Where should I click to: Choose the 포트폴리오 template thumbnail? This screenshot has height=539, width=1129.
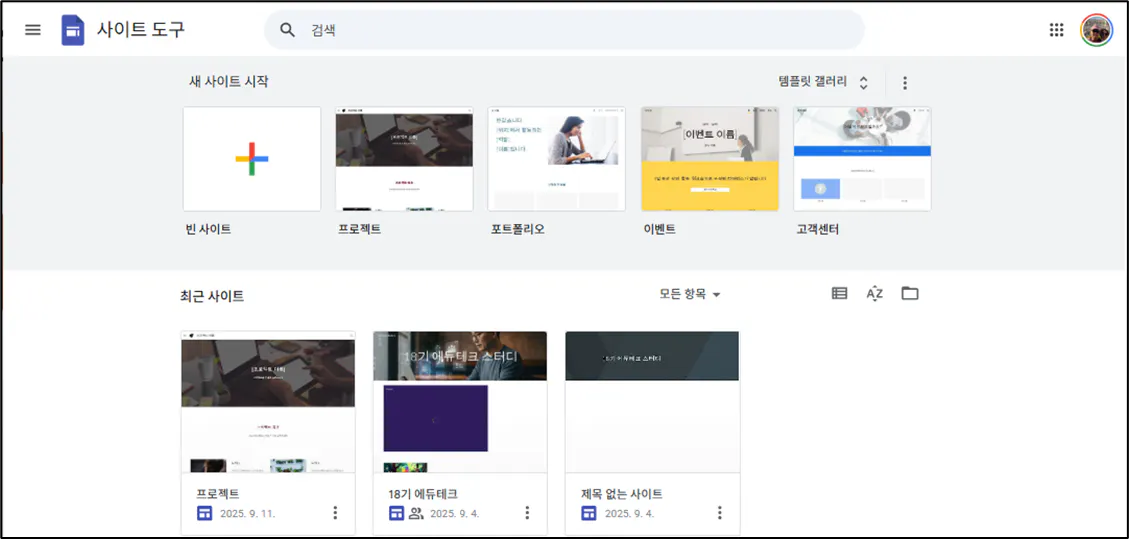tap(557, 159)
